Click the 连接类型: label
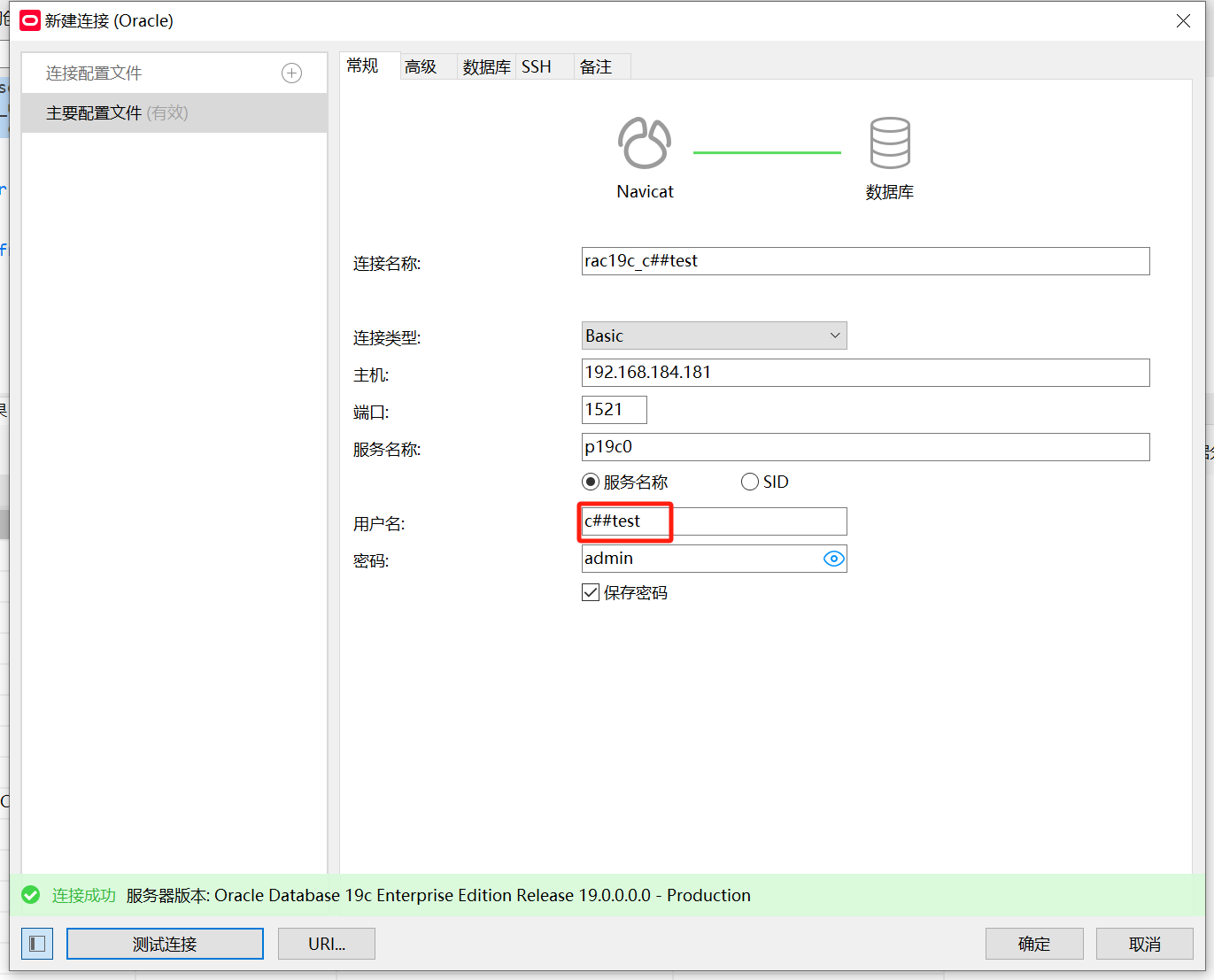1214x980 pixels. [387, 337]
